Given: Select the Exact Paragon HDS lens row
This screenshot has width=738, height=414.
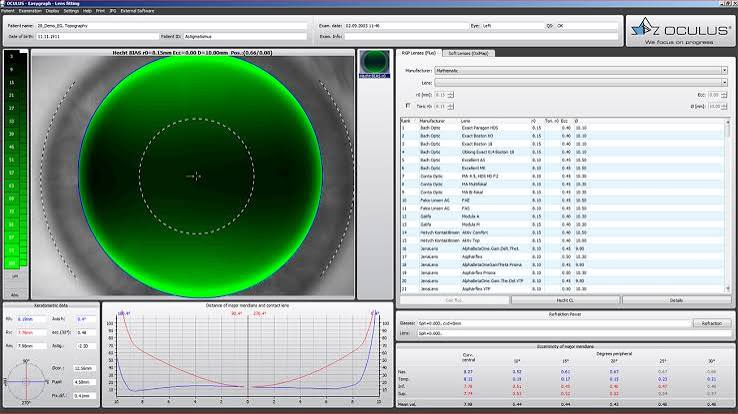Looking at the screenshot, I should point(562,127).
